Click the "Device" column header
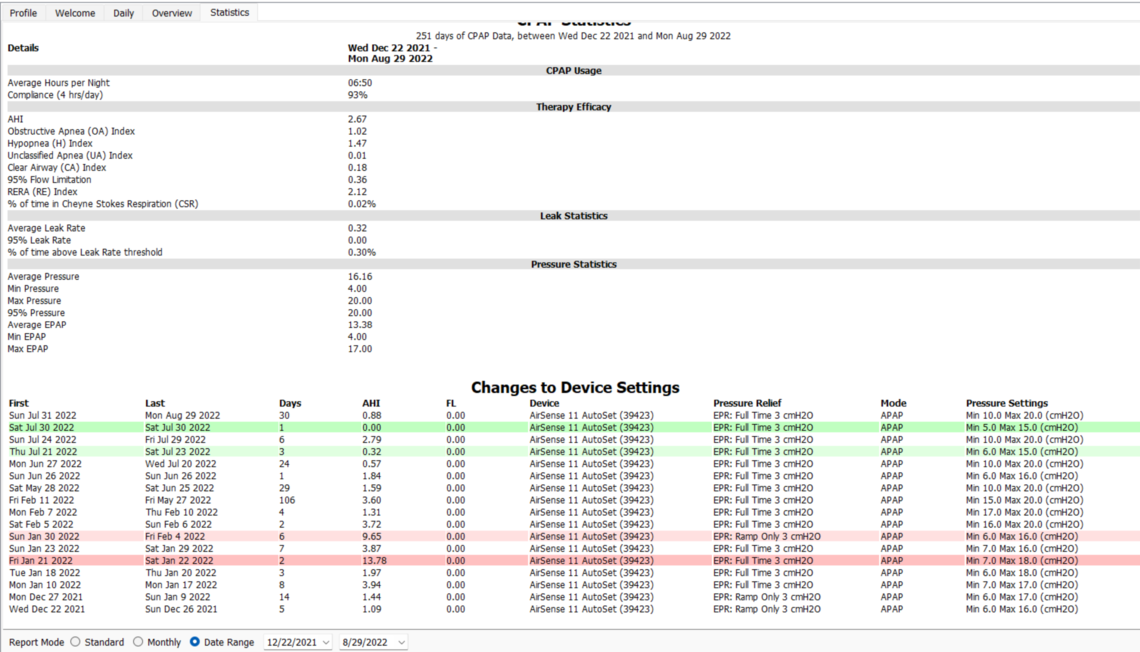 point(545,403)
